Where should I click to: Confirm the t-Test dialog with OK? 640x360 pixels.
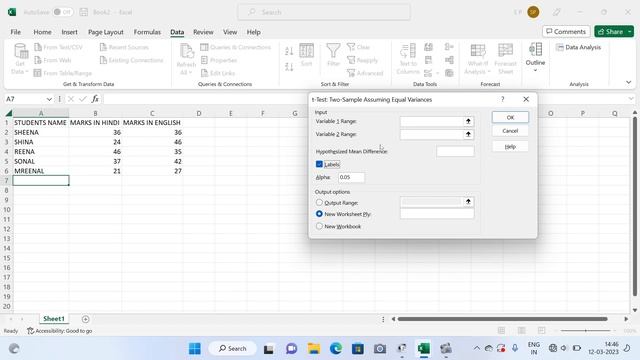(x=510, y=117)
